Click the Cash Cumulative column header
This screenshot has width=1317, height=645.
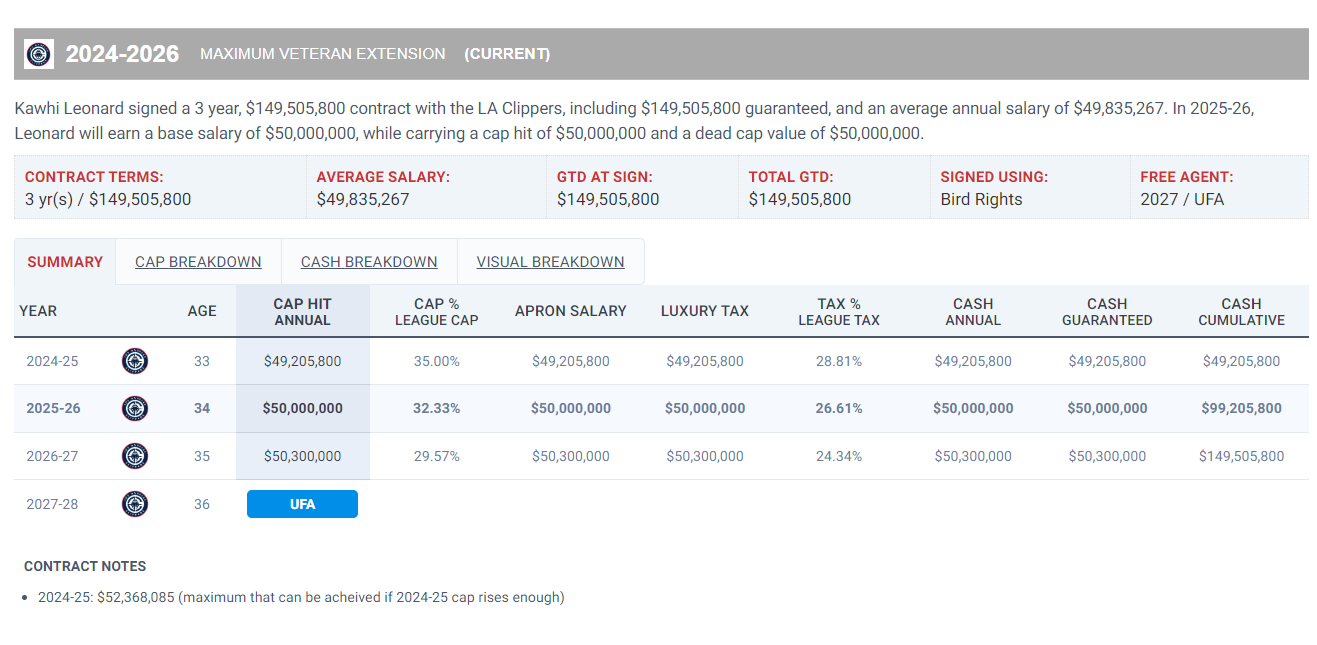[1241, 311]
